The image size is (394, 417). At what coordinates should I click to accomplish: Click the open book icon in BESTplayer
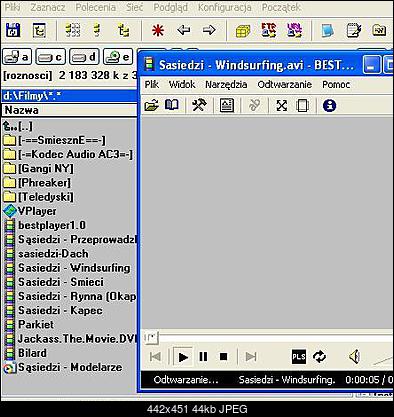pyautogui.click(x=172, y=105)
